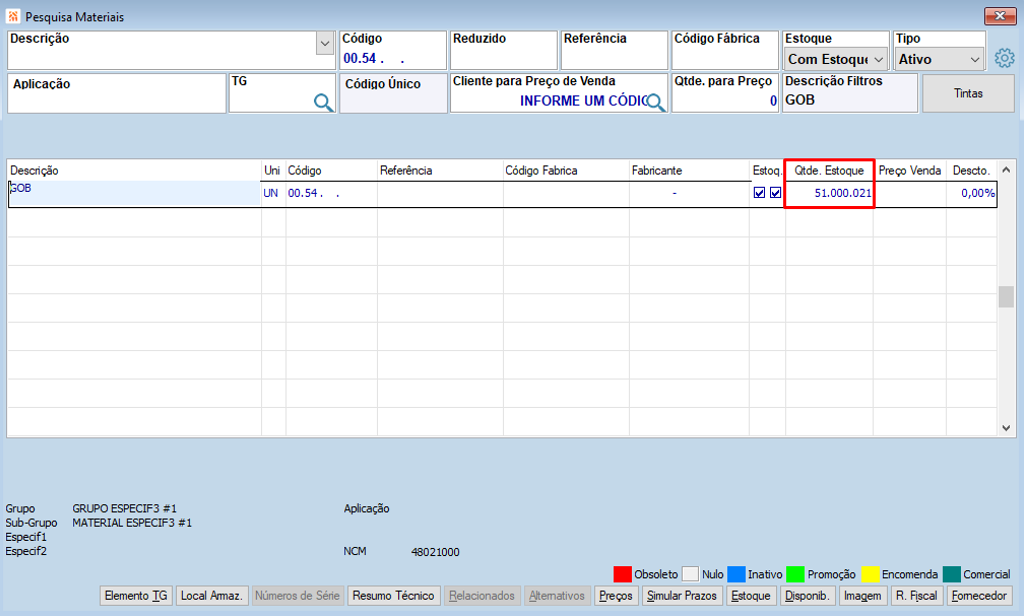Toggle the second Estoq. checkbox in GOB row
Viewport: 1024px width, 616px height.
(775, 193)
